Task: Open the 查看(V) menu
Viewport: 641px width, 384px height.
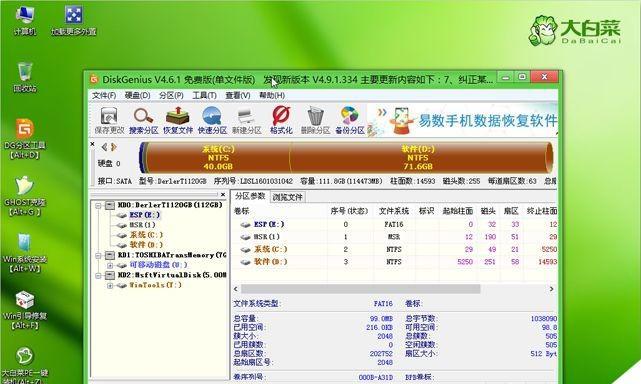Action: click(238, 95)
